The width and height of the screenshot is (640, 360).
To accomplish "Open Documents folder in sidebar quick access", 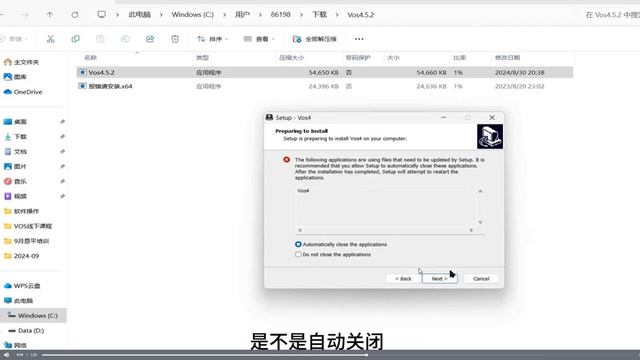I will point(15,151).
